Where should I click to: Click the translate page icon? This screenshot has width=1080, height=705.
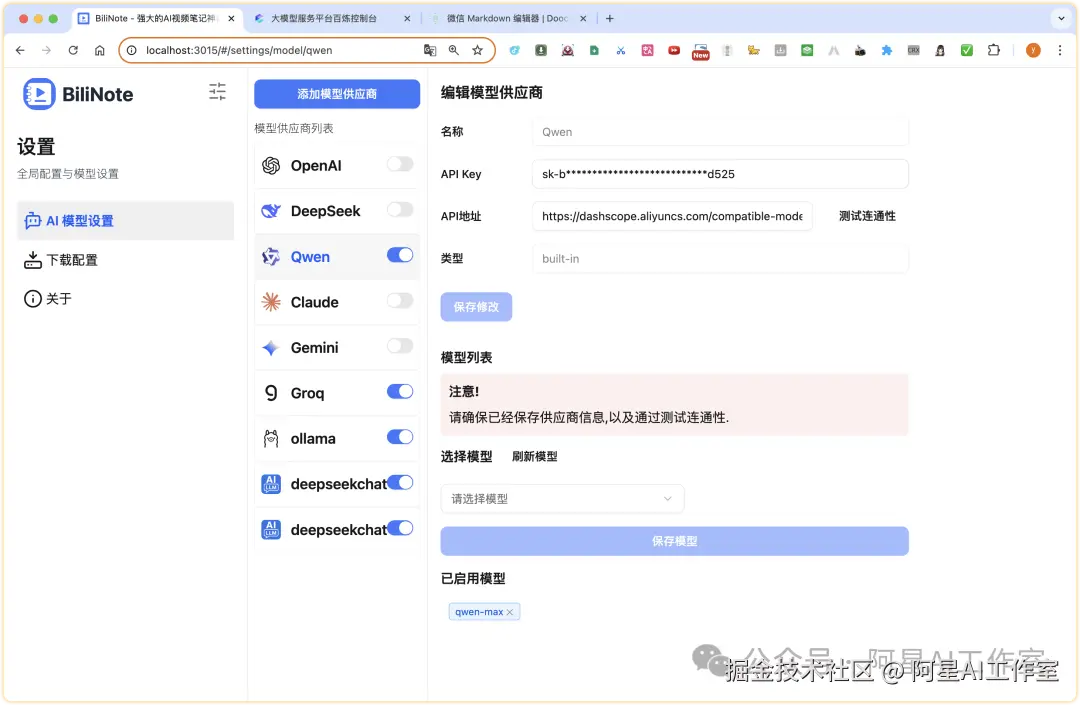430,50
